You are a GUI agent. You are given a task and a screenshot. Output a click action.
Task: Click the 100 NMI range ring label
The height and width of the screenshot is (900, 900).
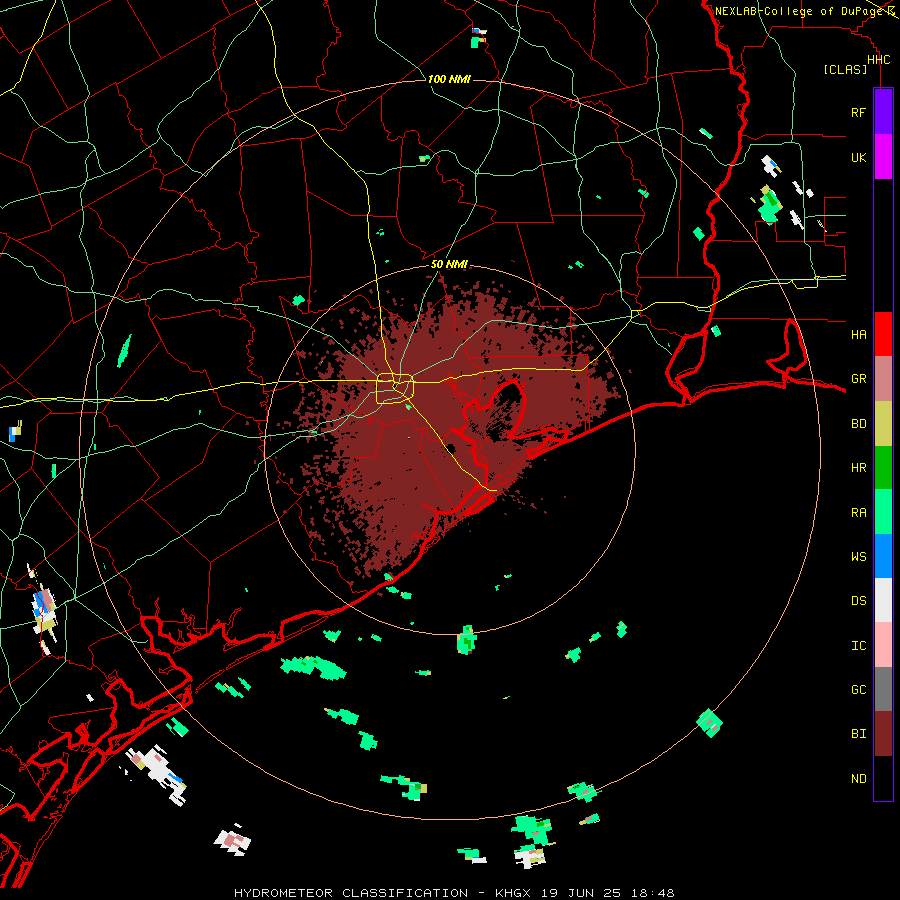click(449, 79)
